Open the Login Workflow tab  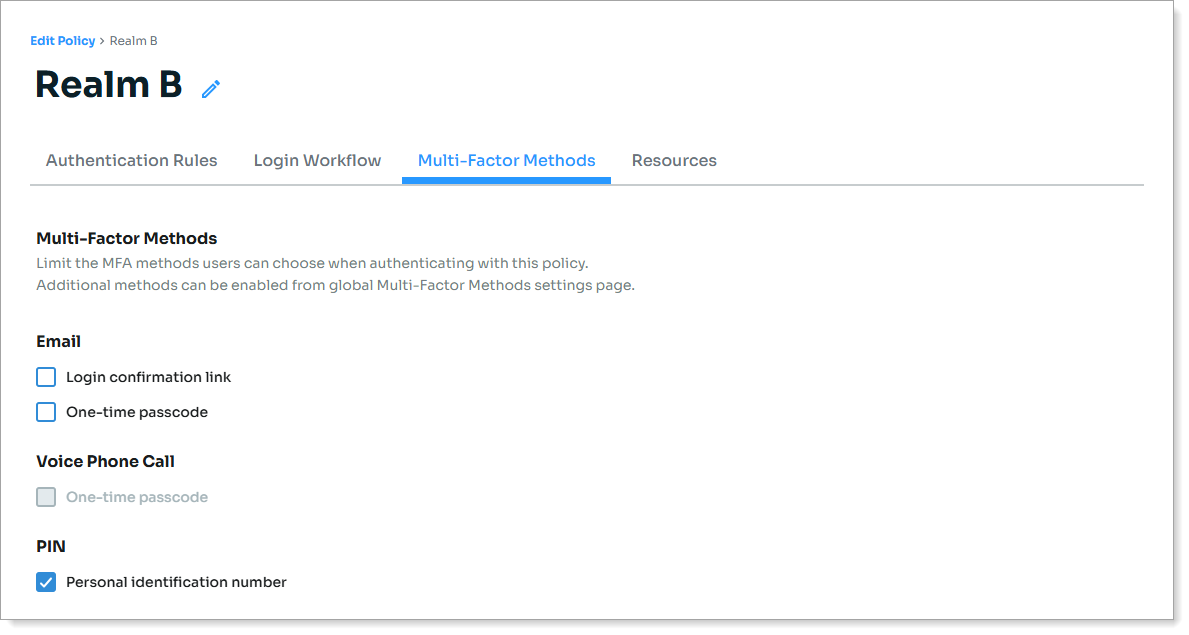(317, 160)
